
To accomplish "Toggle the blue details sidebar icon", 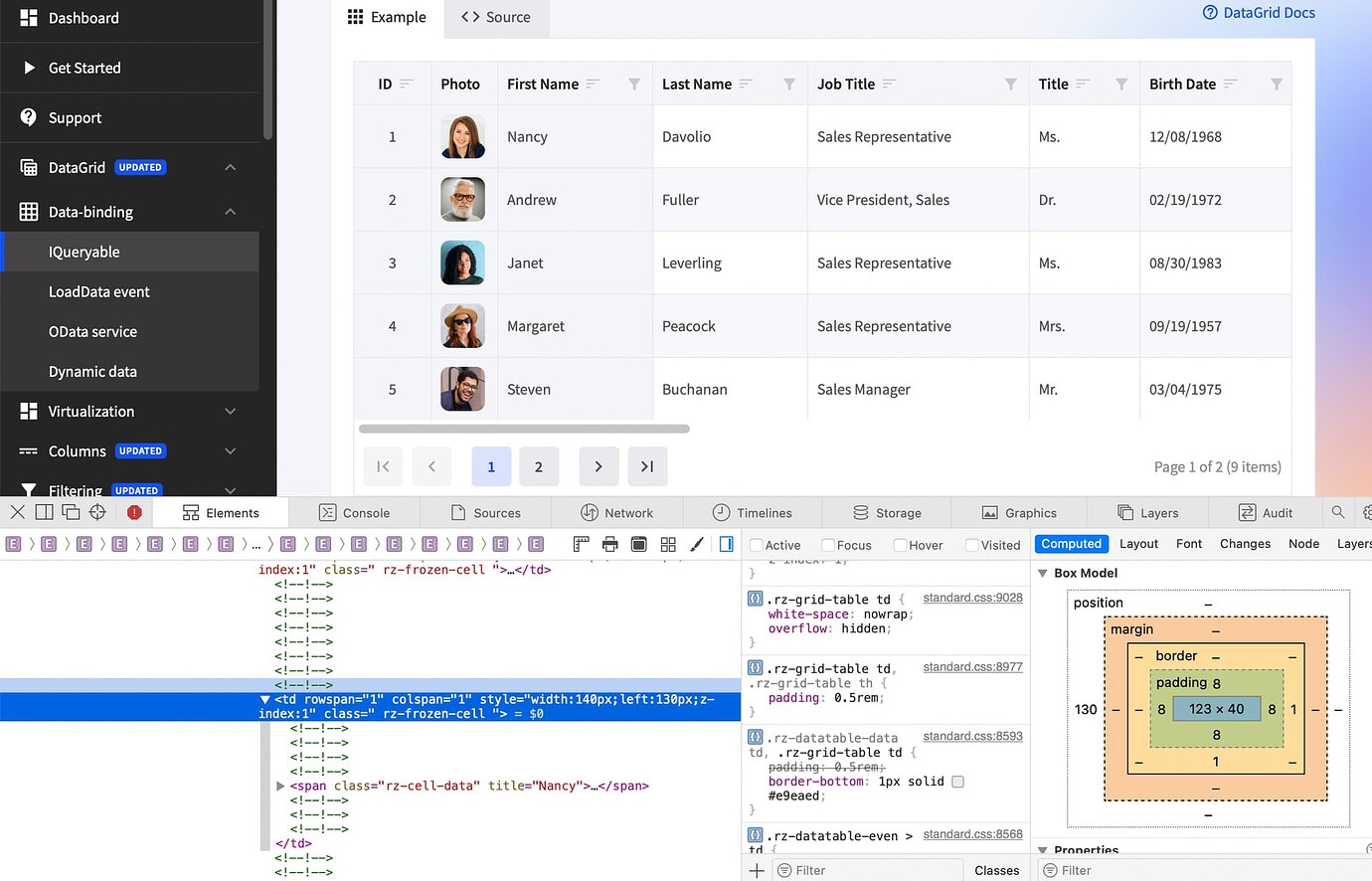I will coord(725,544).
